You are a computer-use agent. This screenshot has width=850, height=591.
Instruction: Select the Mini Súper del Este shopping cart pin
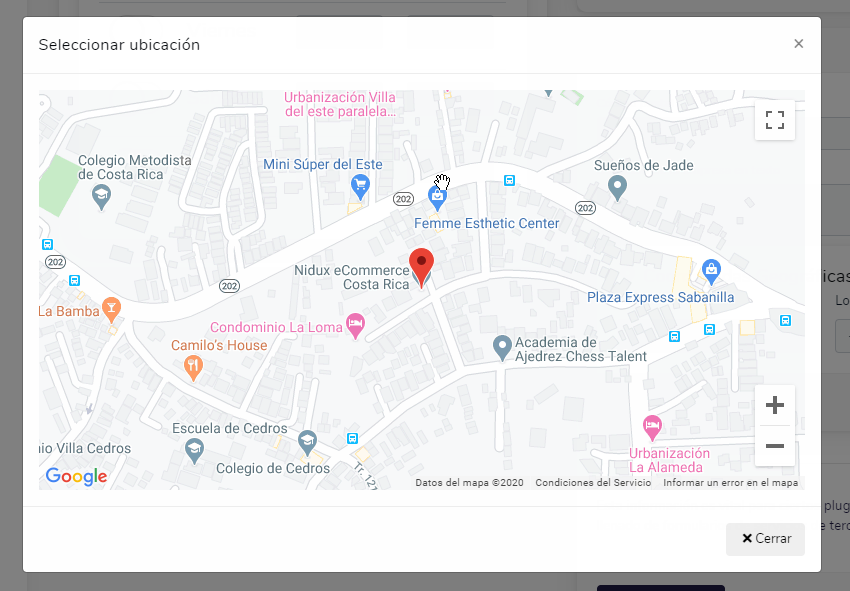[x=360, y=188]
